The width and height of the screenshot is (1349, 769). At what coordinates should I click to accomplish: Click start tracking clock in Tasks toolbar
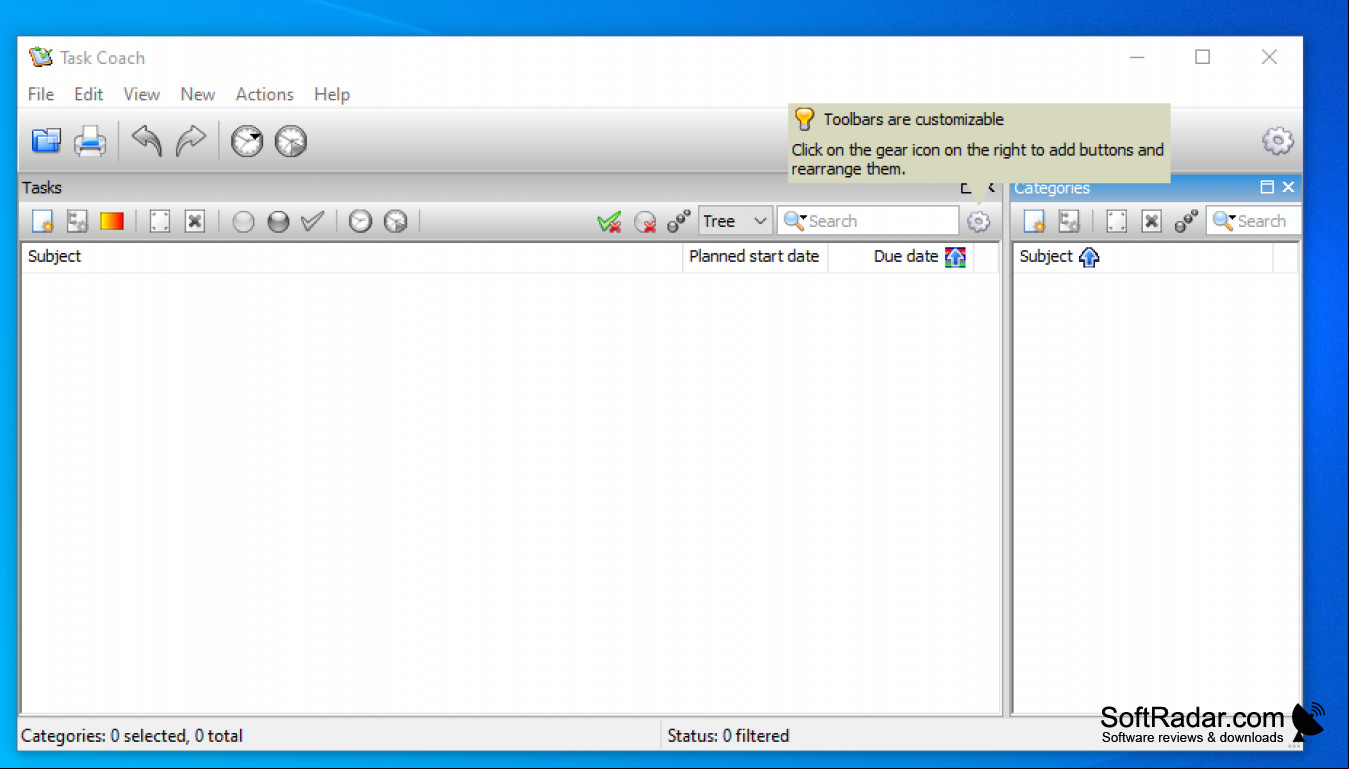[360, 221]
